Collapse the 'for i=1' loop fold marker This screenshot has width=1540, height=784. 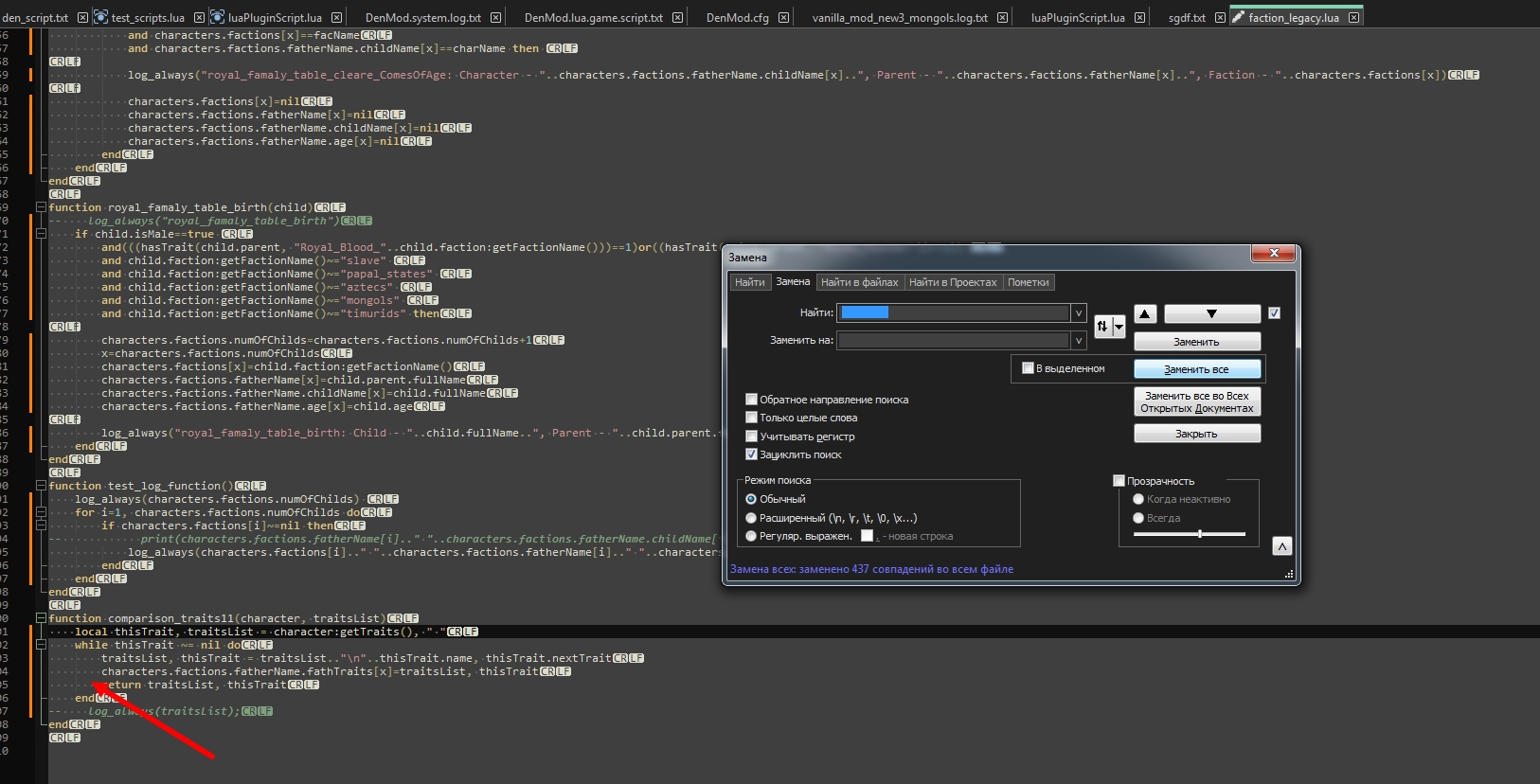[41, 512]
